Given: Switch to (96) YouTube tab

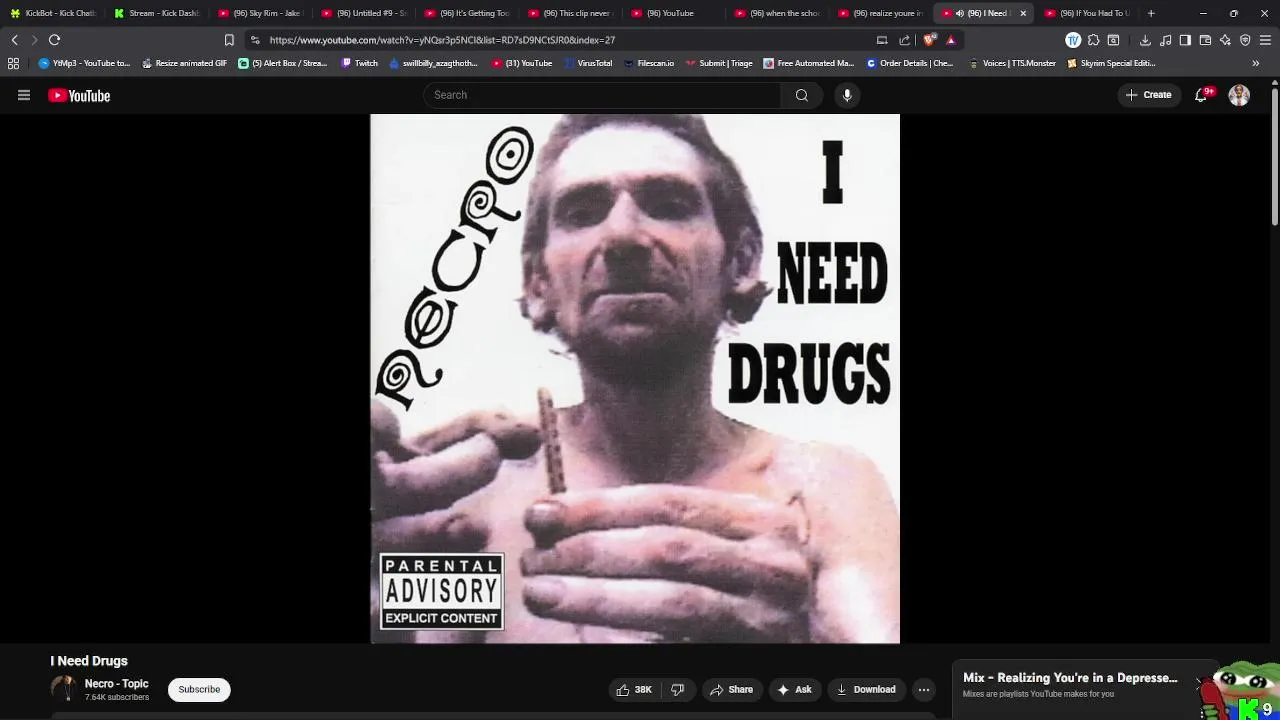Looking at the screenshot, I should [x=674, y=13].
